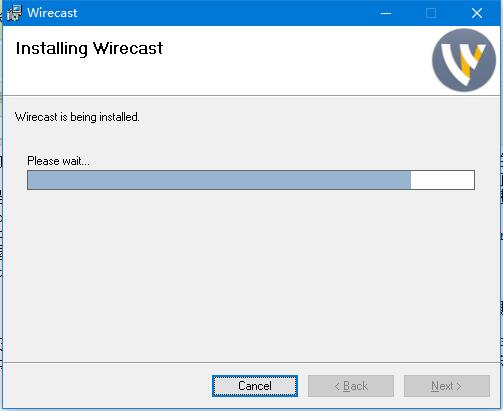Click the "Wirecast is being installed." text
Screen dimensions: 503x411
pos(77,117)
